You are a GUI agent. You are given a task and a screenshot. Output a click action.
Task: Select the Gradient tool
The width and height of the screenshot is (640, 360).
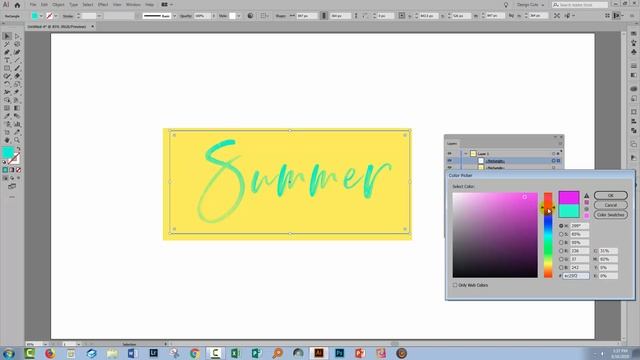tap(17, 108)
